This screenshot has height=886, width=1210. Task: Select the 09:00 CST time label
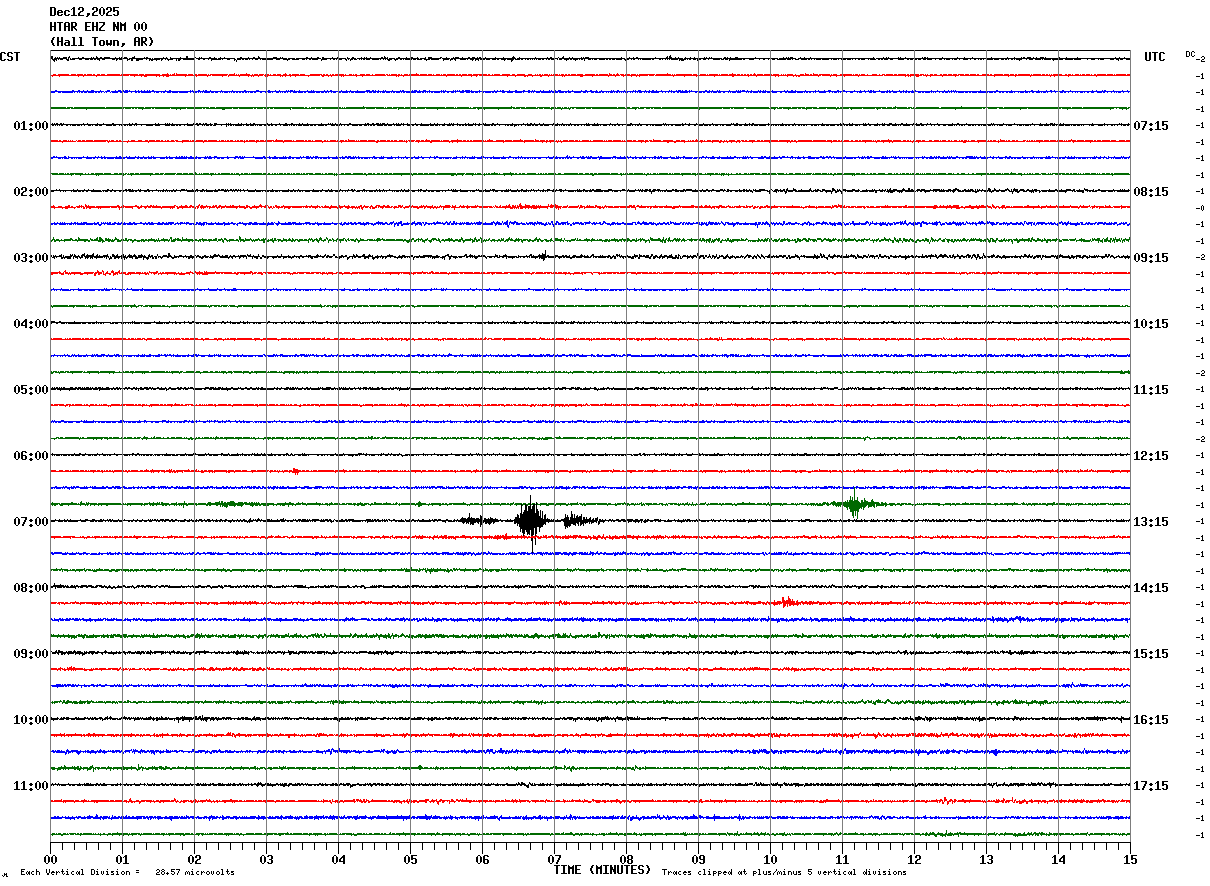(31, 654)
